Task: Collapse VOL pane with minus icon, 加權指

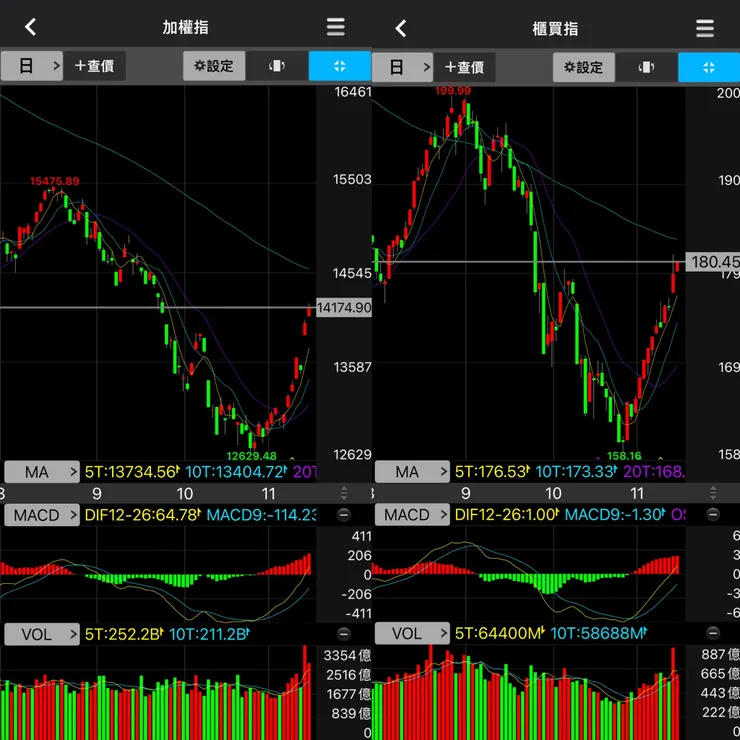Action: tap(344, 634)
